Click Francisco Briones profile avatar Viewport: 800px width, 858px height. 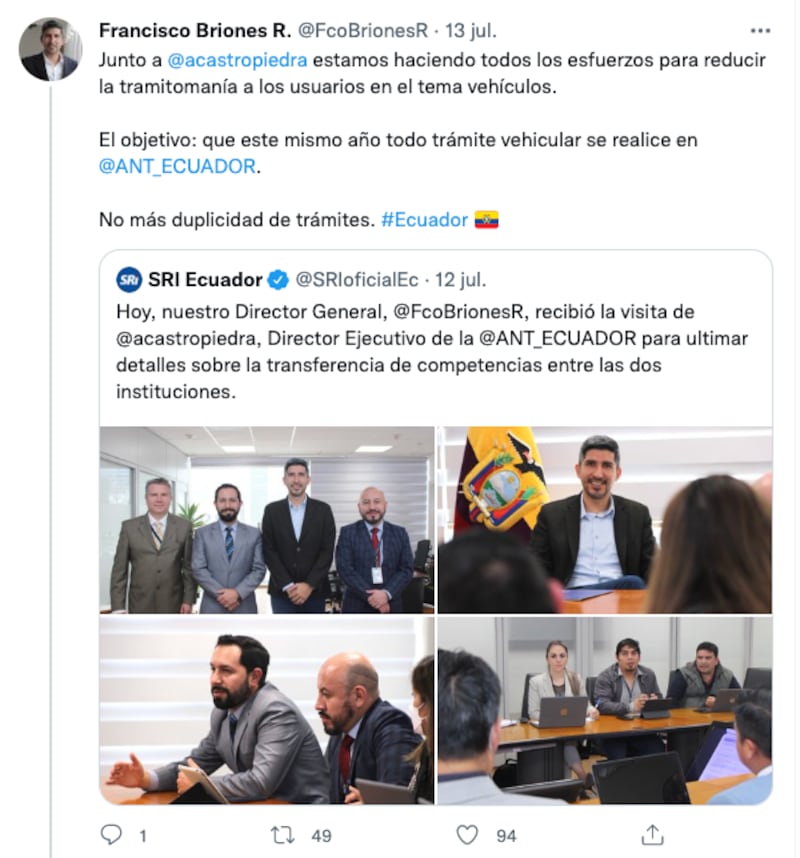click(x=50, y=49)
